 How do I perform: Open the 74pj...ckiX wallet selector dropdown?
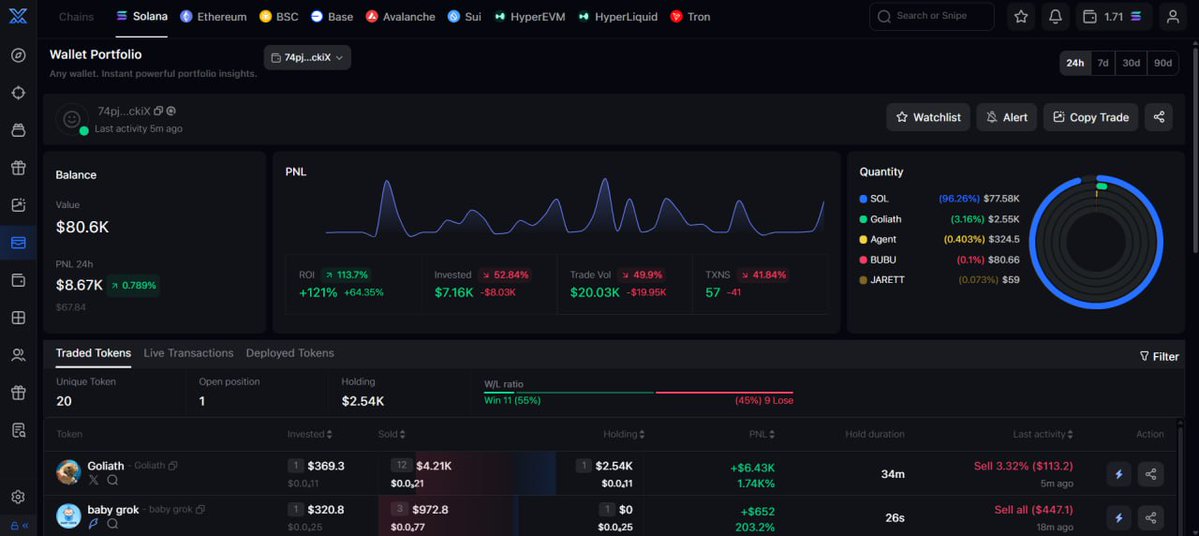307,57
